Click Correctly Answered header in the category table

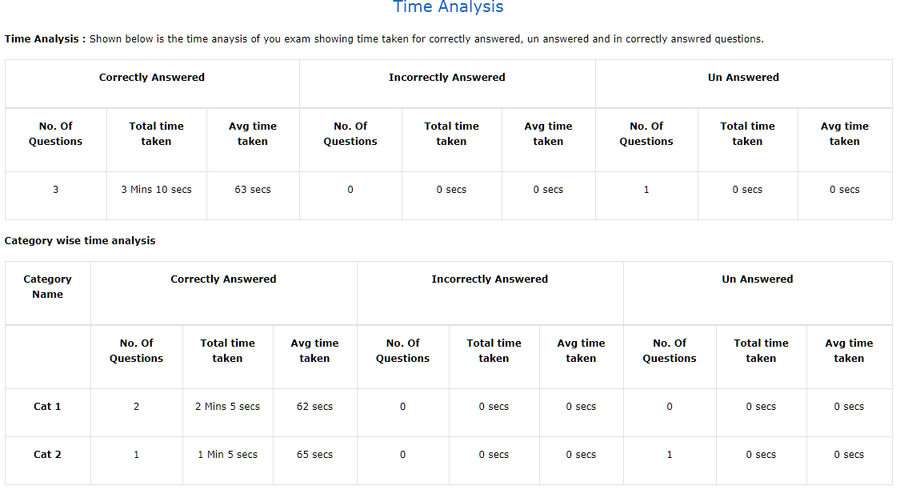coord(223,280)
